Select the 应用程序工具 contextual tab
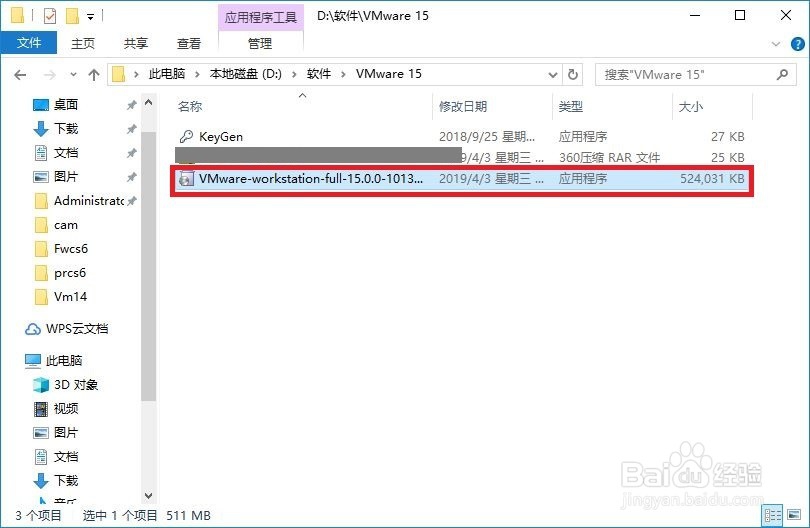 click(260, 17)
